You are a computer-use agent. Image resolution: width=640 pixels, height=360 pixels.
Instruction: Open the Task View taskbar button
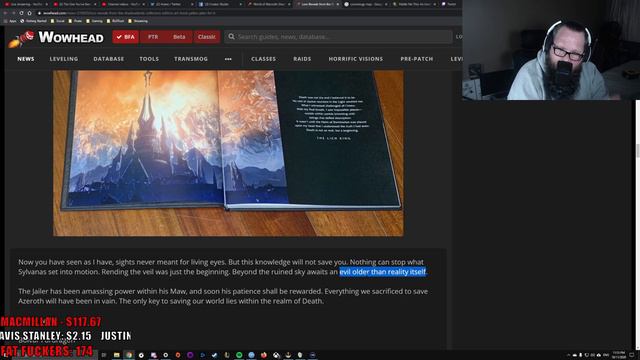tap(104, 355)
